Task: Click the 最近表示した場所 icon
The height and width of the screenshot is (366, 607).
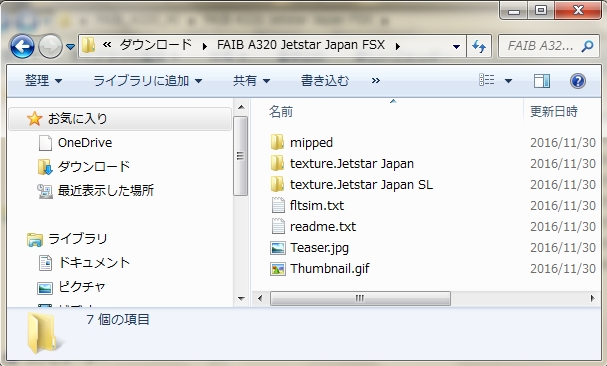Action: [x=45, y=191]
